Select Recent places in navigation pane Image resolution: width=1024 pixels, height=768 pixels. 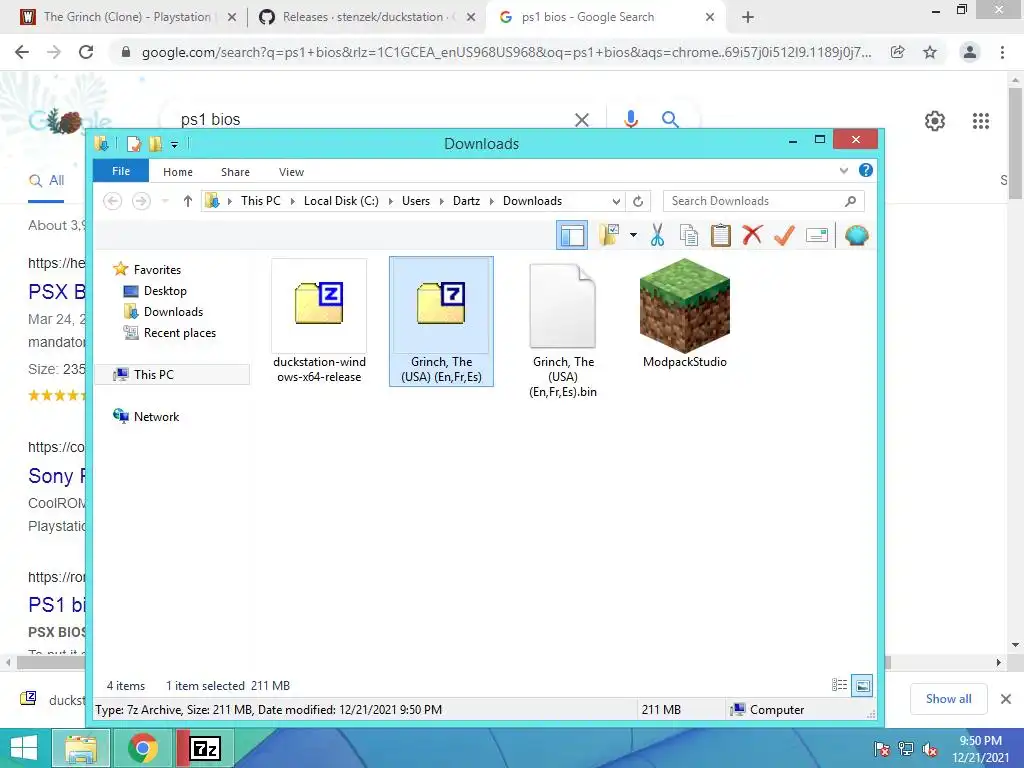tap(180, 332)
